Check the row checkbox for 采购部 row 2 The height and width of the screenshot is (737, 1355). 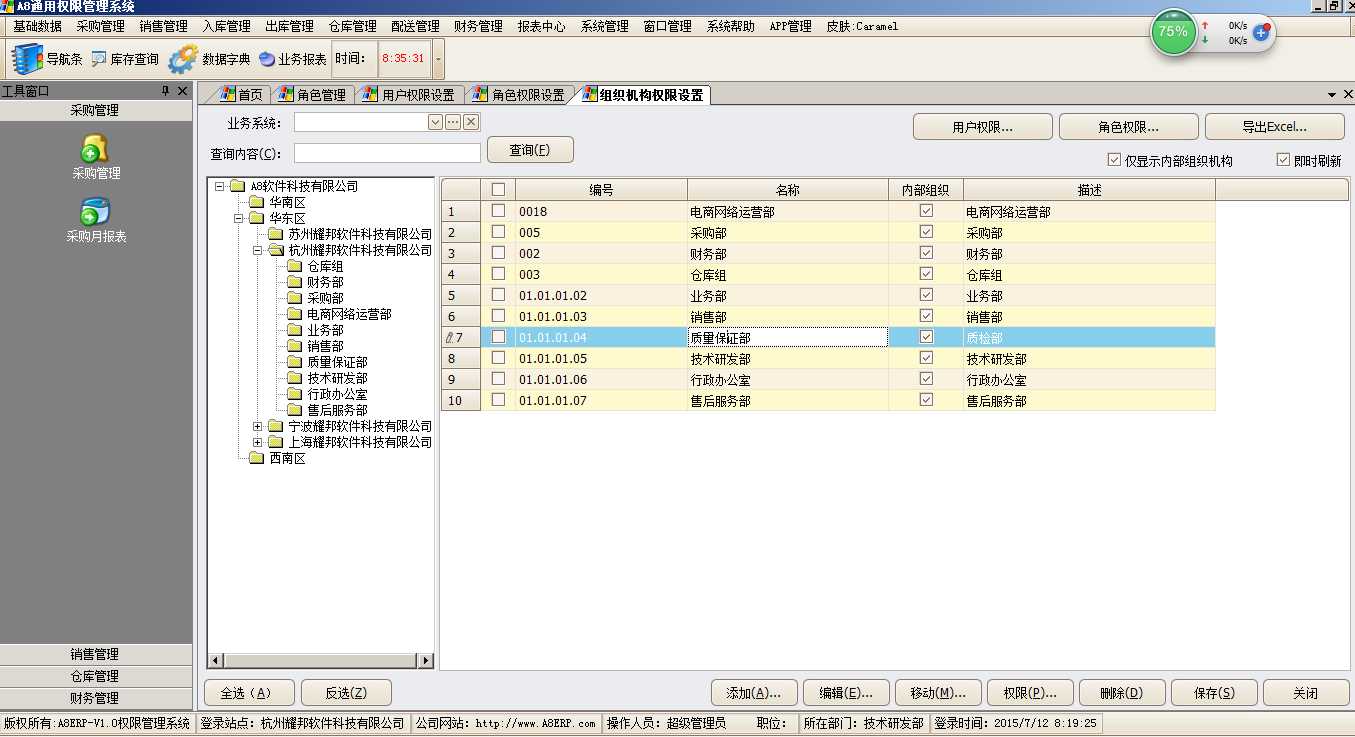498,232
